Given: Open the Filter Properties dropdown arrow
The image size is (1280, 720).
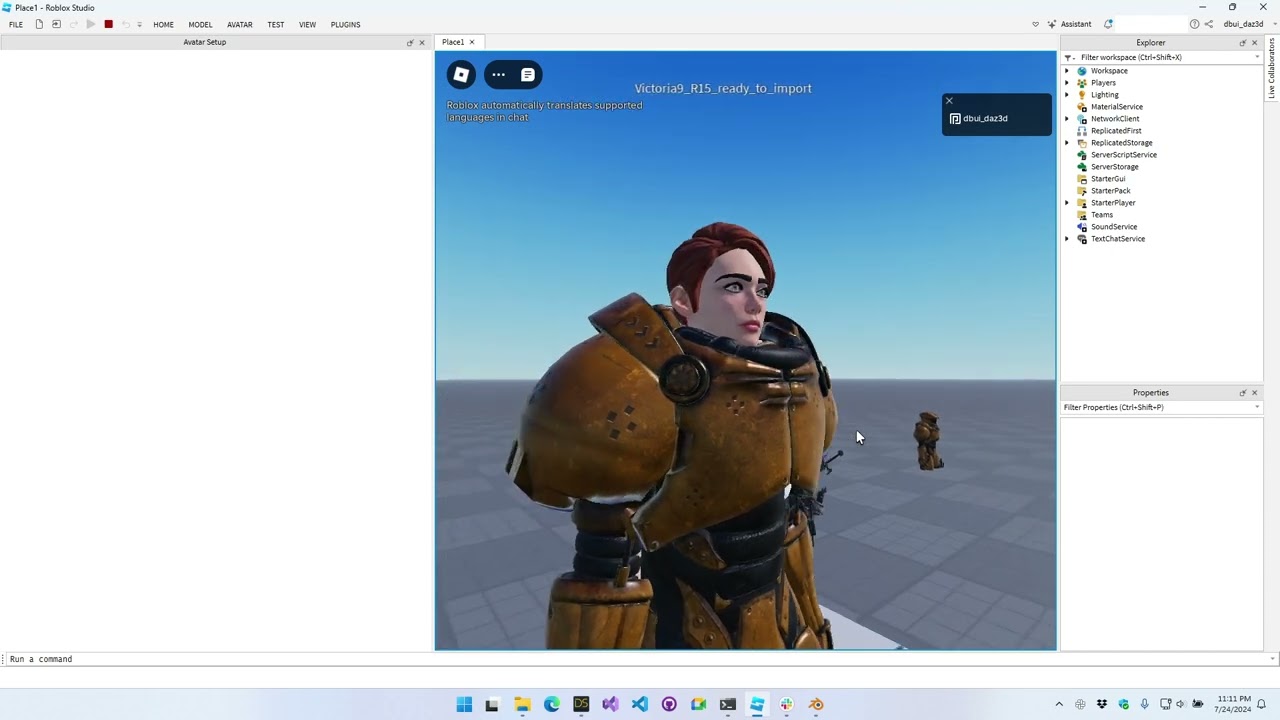Looking at the screenshot, I should 1257,407.
